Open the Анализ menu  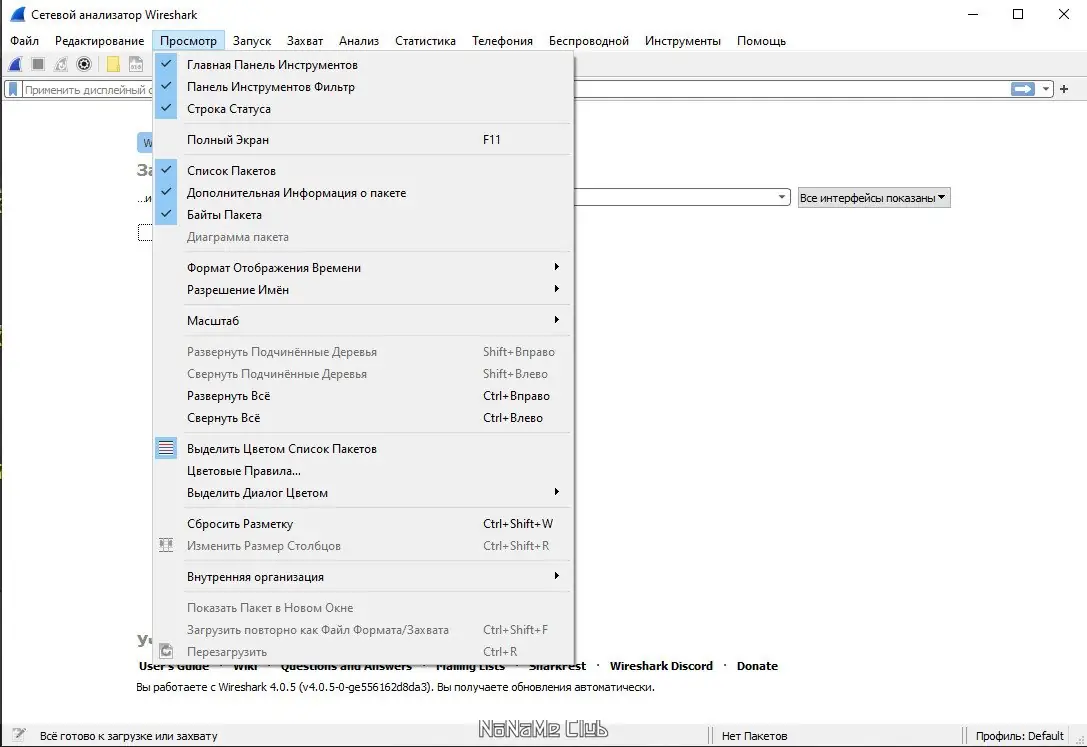358,41
